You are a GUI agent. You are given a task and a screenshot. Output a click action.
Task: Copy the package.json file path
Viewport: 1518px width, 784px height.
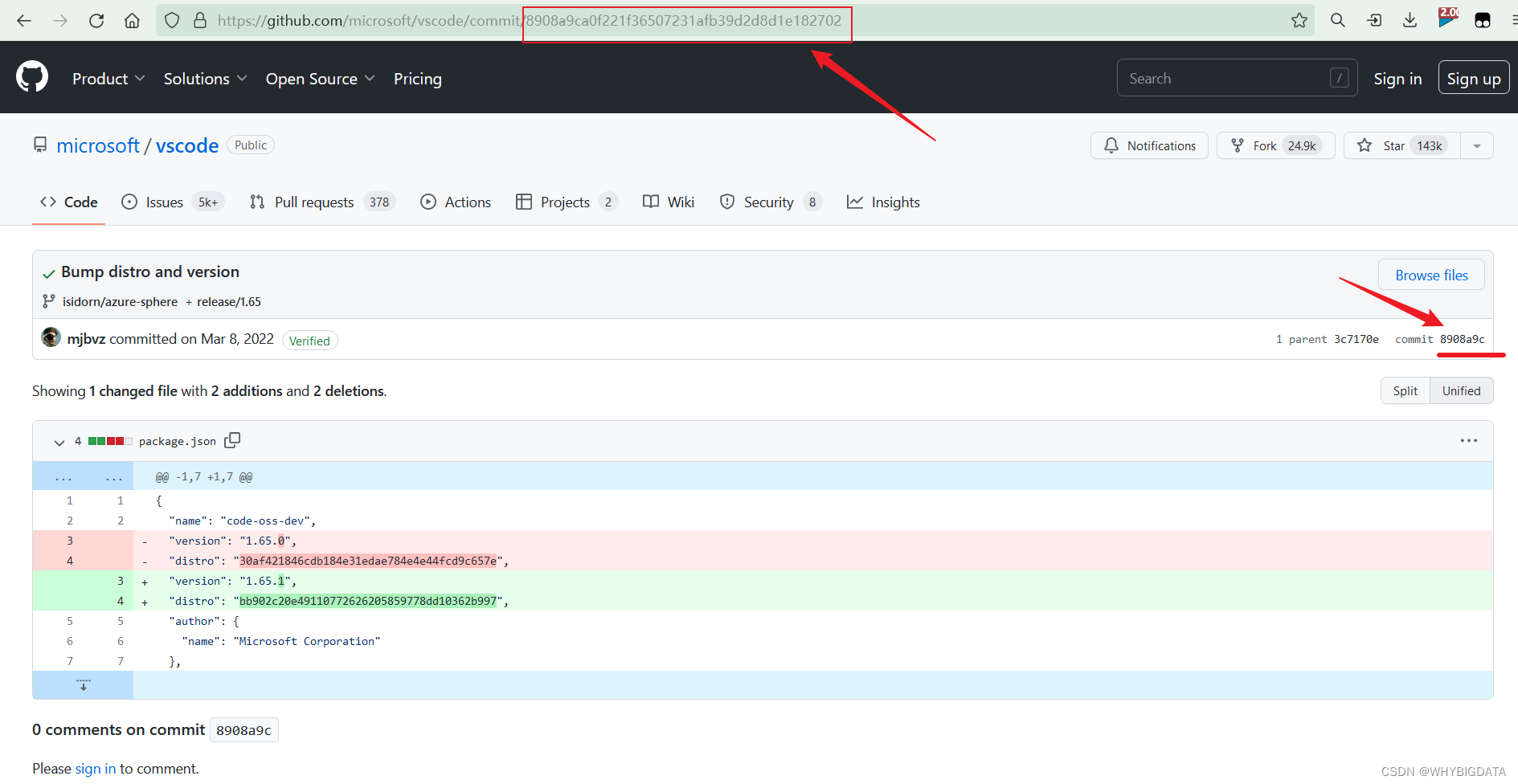232,440
